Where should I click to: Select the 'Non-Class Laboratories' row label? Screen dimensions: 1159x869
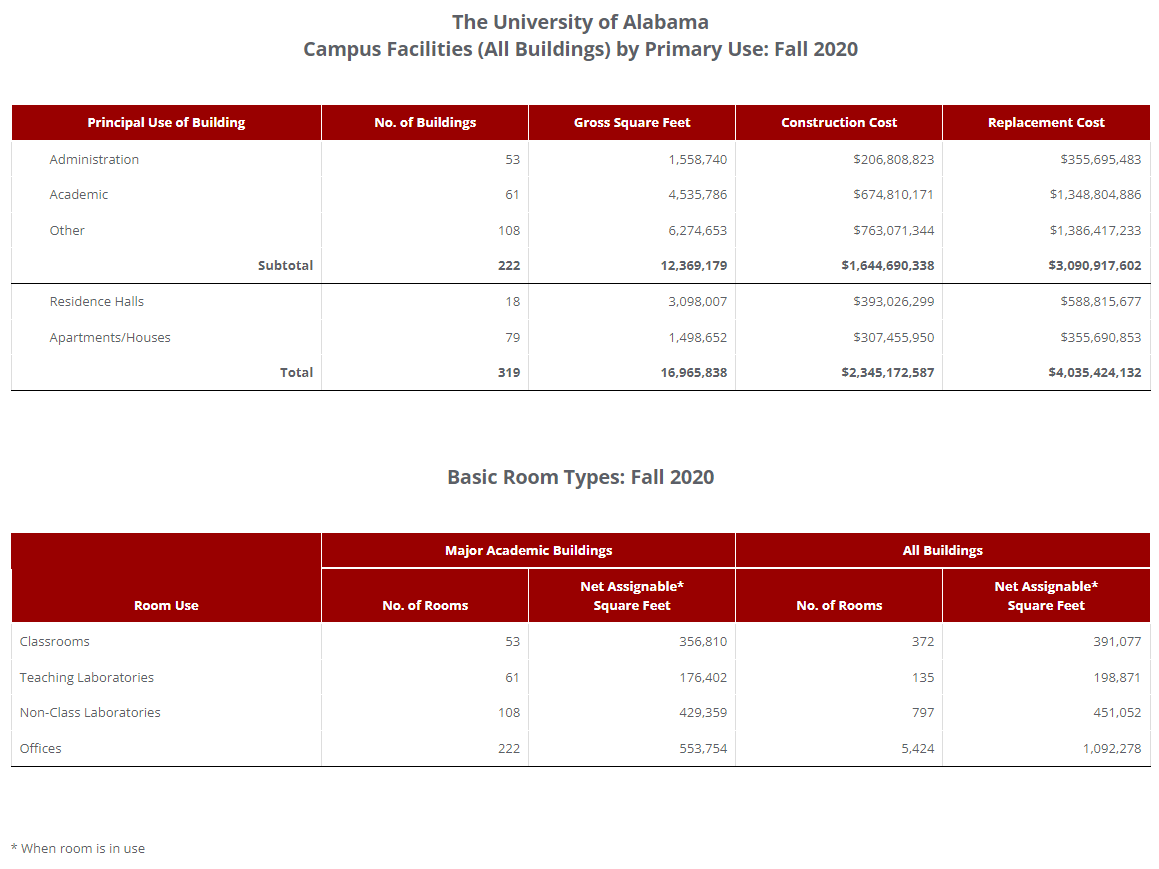pos(90,713)
